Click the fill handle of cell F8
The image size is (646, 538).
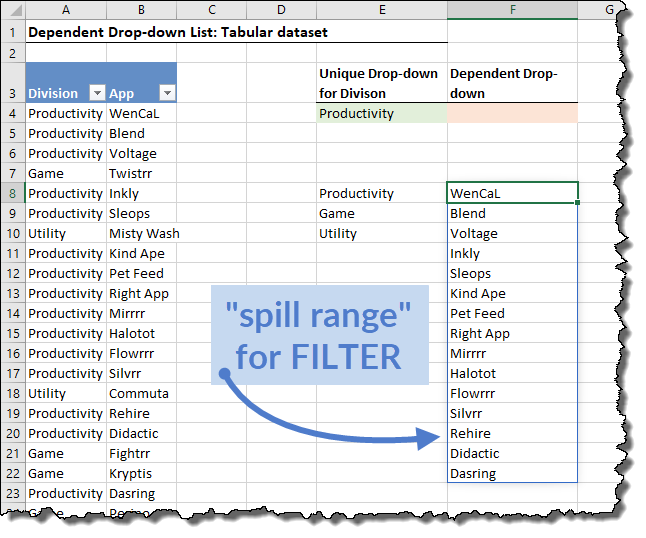[577, 202]
